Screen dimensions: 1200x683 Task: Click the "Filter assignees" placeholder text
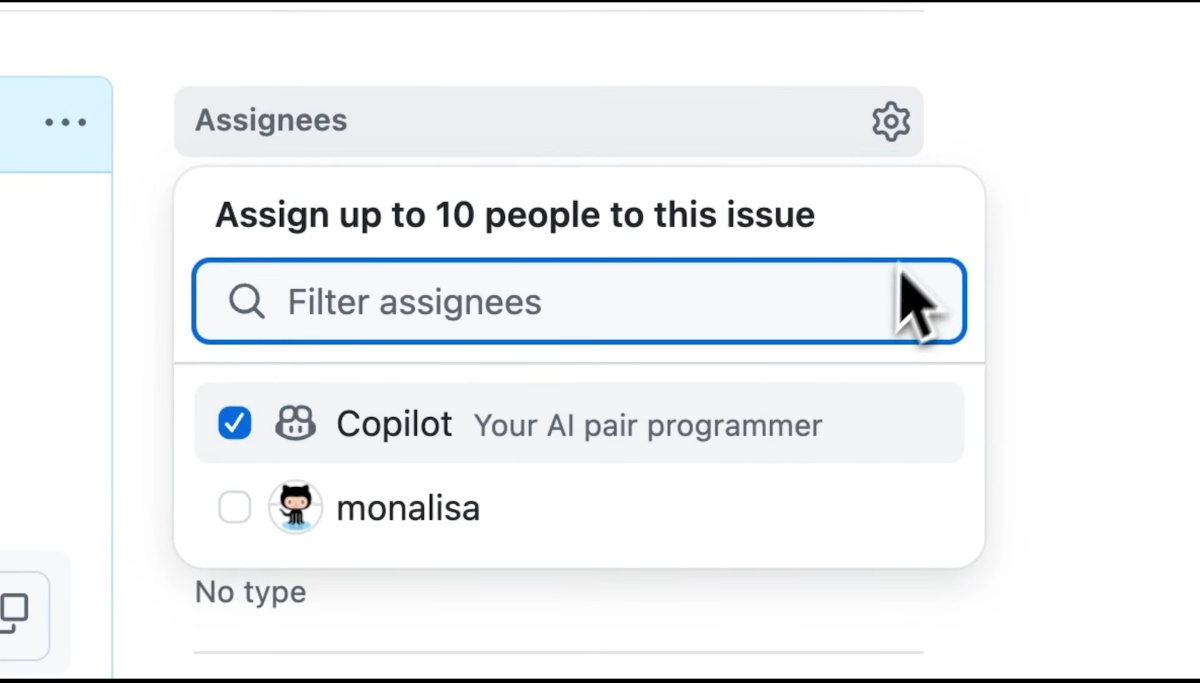pyautogui.click(x=414, y=302)
